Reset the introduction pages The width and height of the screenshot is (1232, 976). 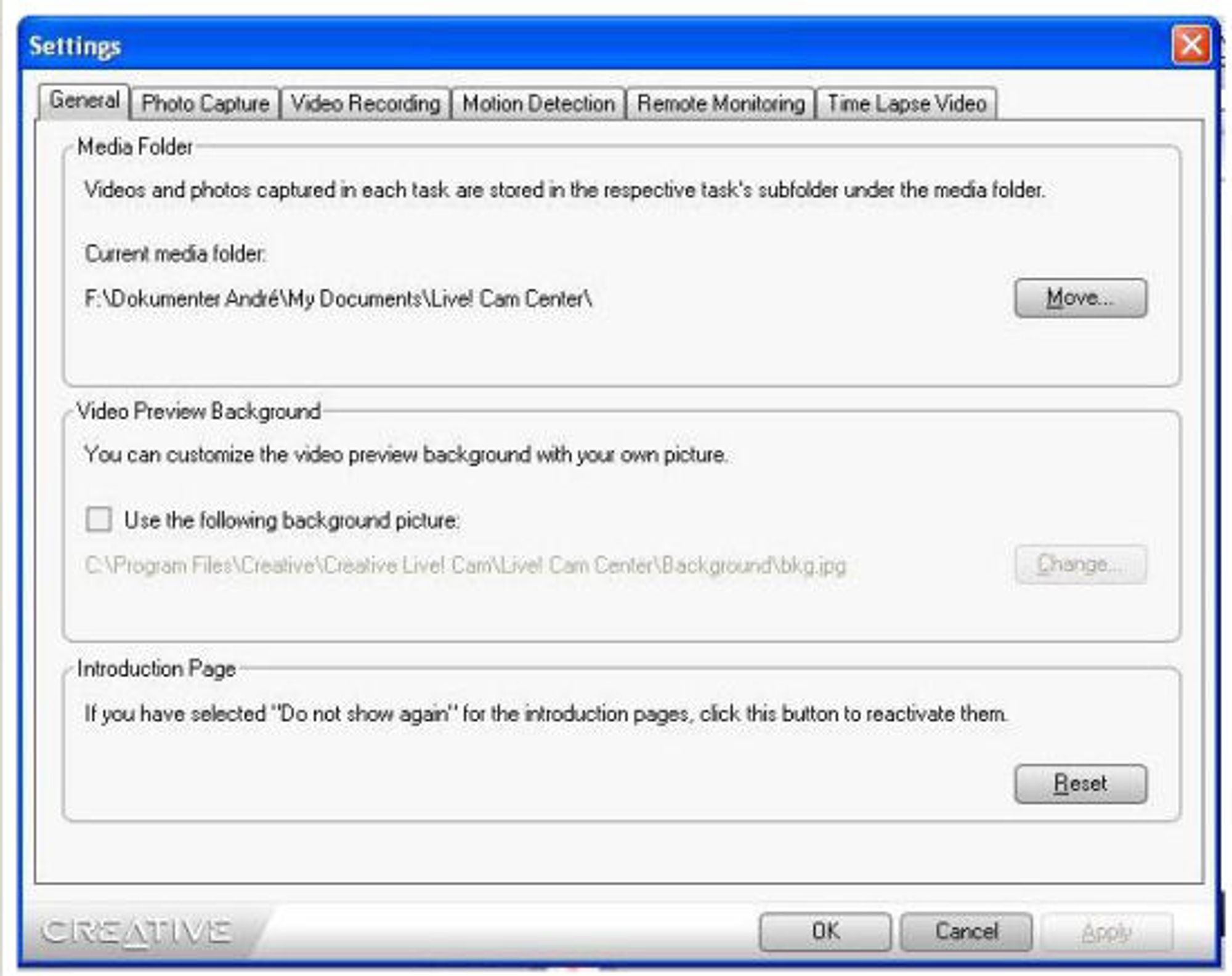tap(1080, 784)
